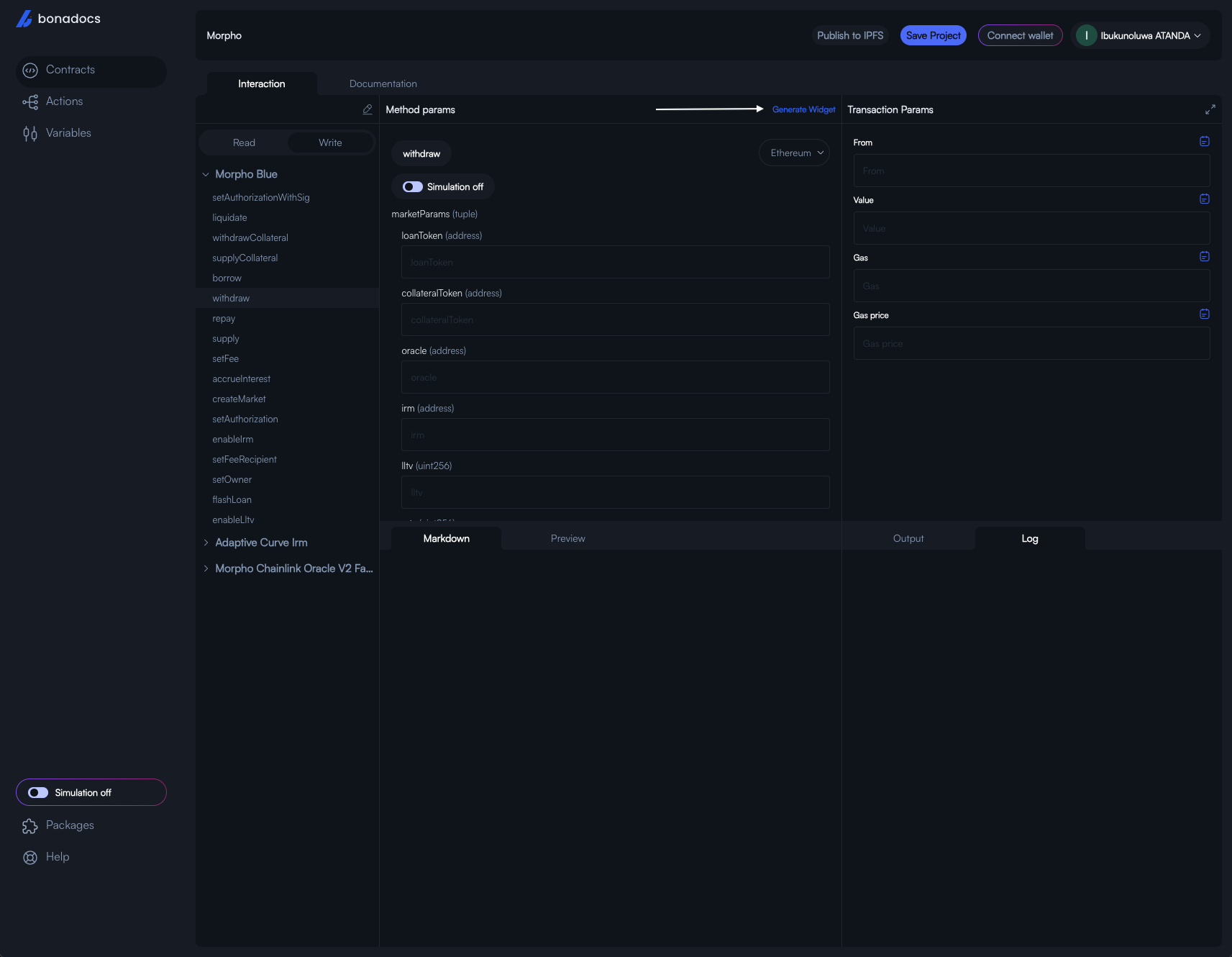Focus the Value transaction input

pos(1031,228)
